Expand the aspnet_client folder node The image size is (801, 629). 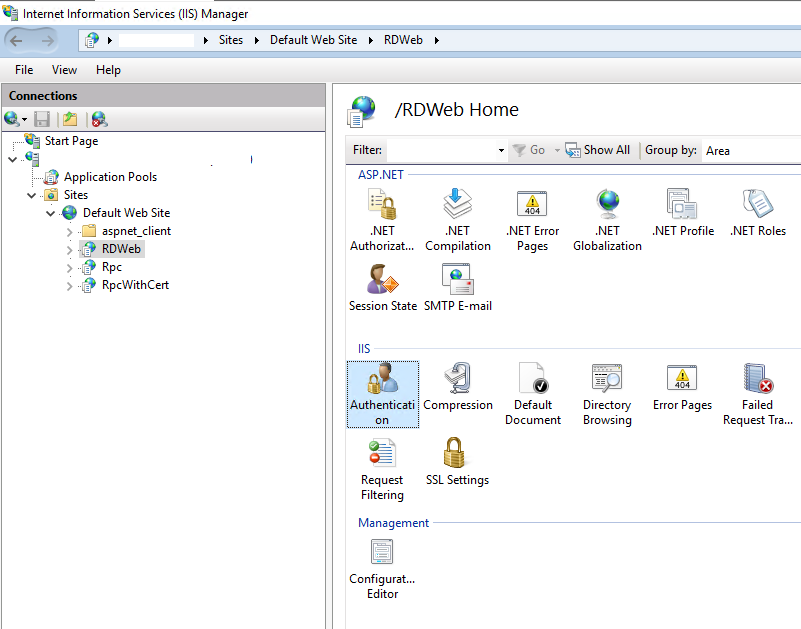tap(69, 231)
